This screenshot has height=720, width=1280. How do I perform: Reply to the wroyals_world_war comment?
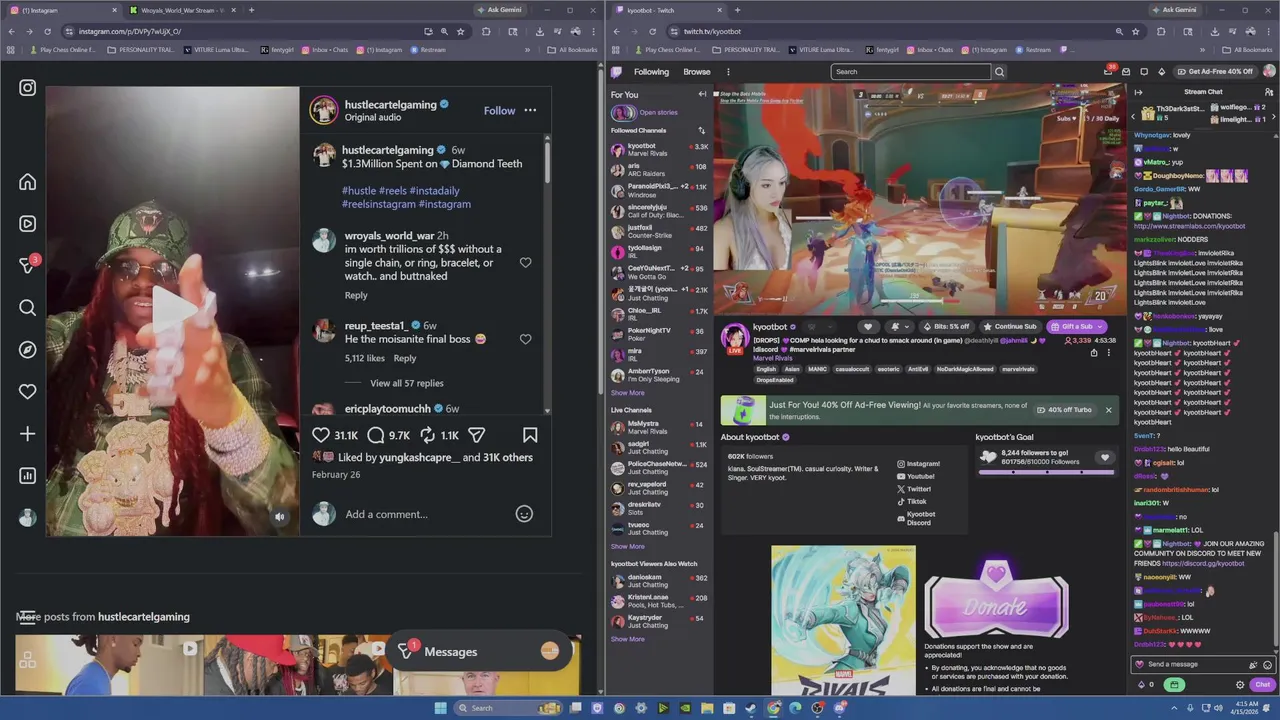(356, 295)
